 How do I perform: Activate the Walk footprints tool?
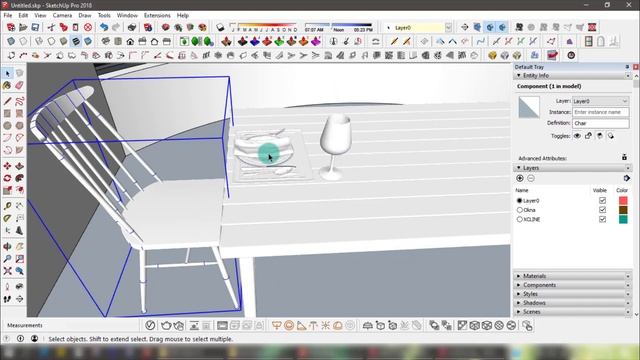[x=7, y=299]
